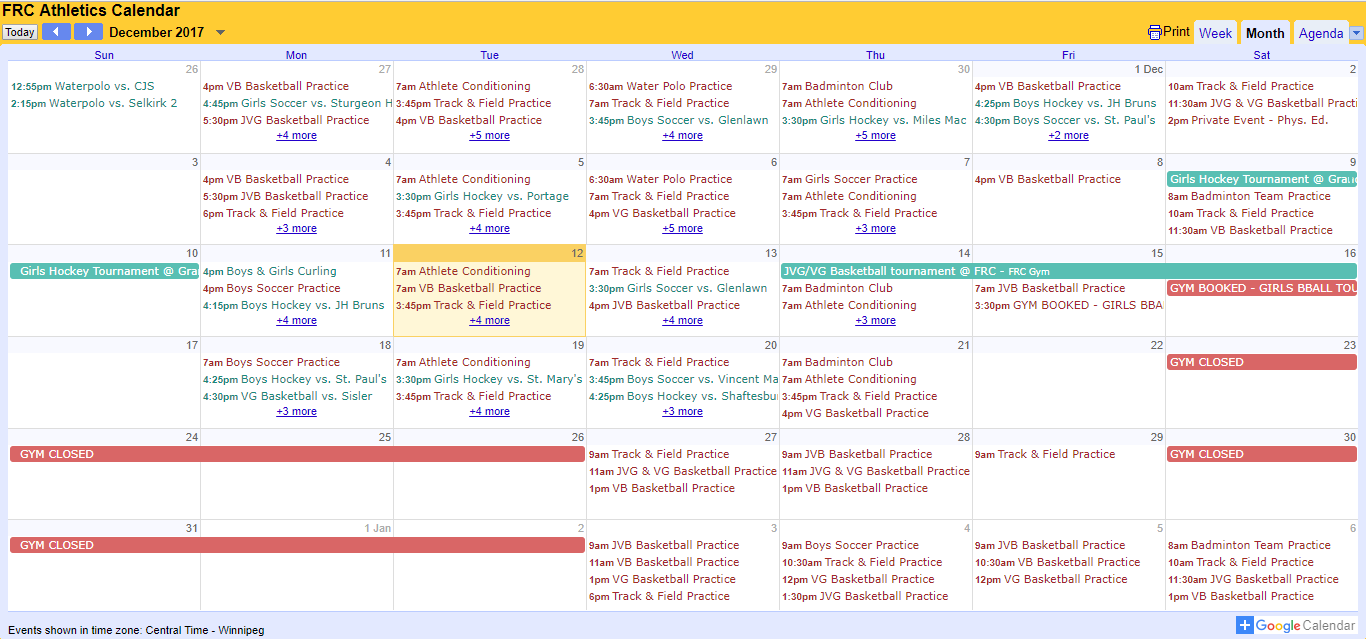This screenshot has width=1366, height=639.
Task: Switch to the Agenda view tab
Action: pyautogui.click(x=1320, y=33)
